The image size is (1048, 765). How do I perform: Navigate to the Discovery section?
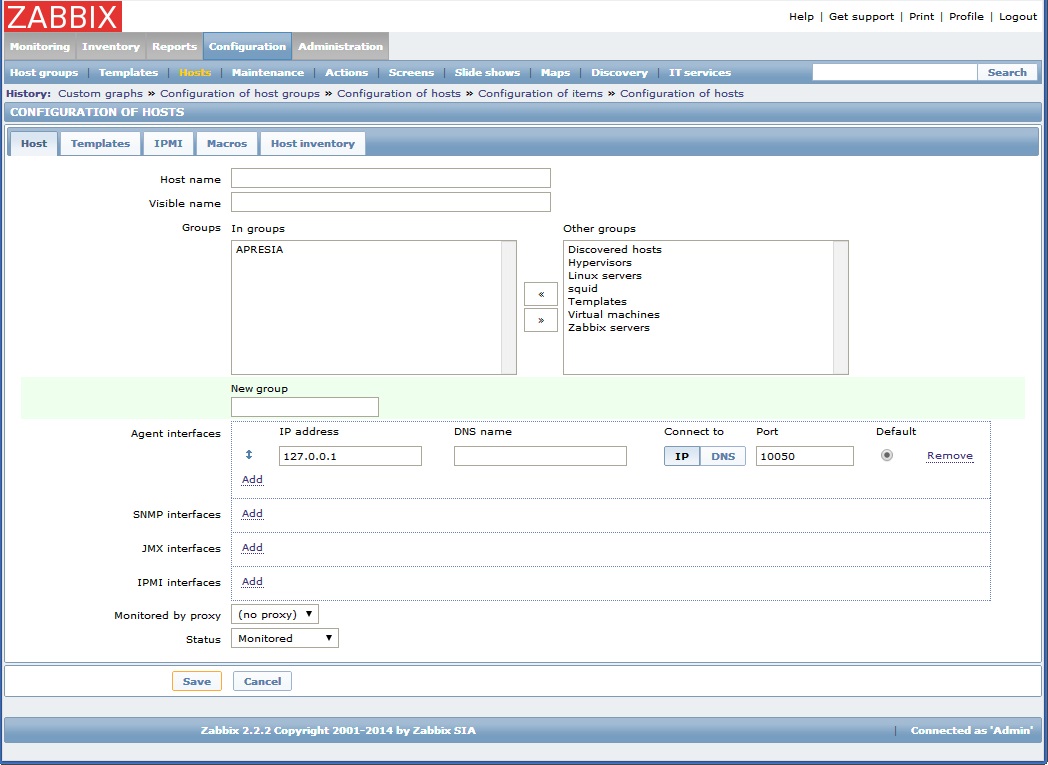pyautogui.click(x=619, y=72)
